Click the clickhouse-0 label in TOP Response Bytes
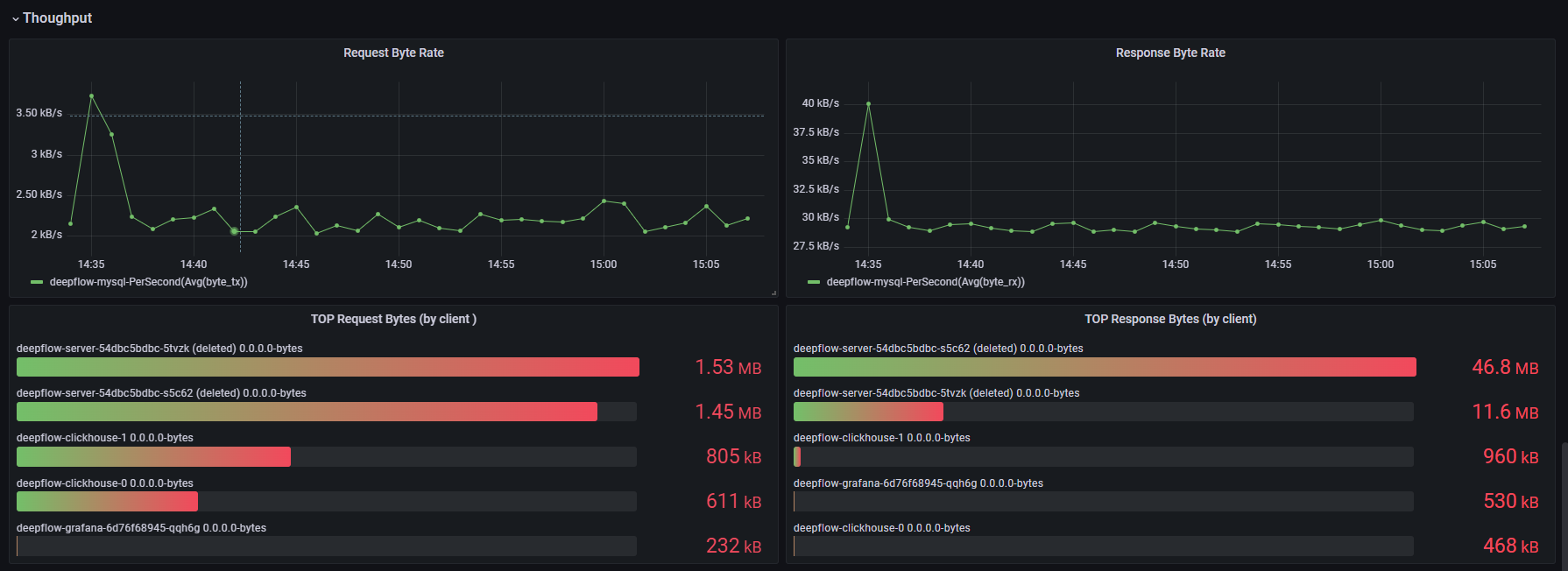This screenshot has height=571, width=1568. (882, 528)
